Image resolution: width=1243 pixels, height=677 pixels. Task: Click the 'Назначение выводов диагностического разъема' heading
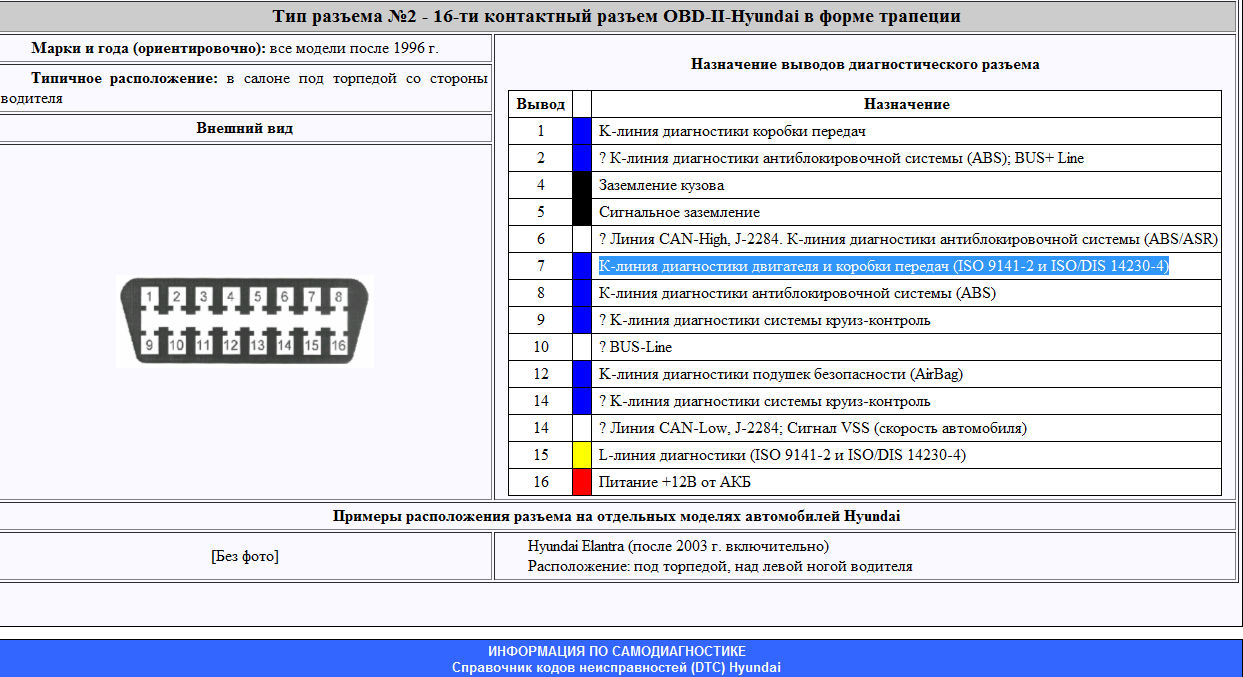click(x=865, y=64)
